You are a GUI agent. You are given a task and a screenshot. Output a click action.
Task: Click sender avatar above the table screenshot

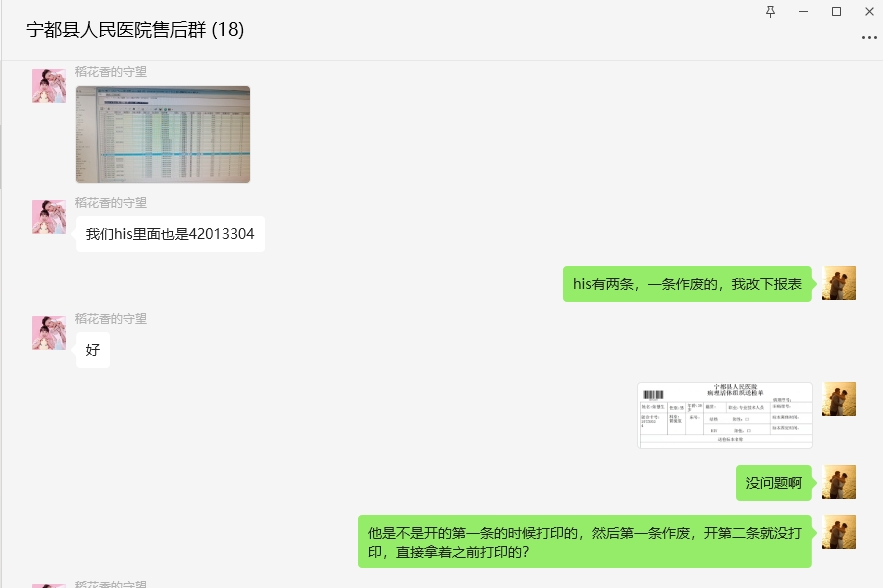49,86
